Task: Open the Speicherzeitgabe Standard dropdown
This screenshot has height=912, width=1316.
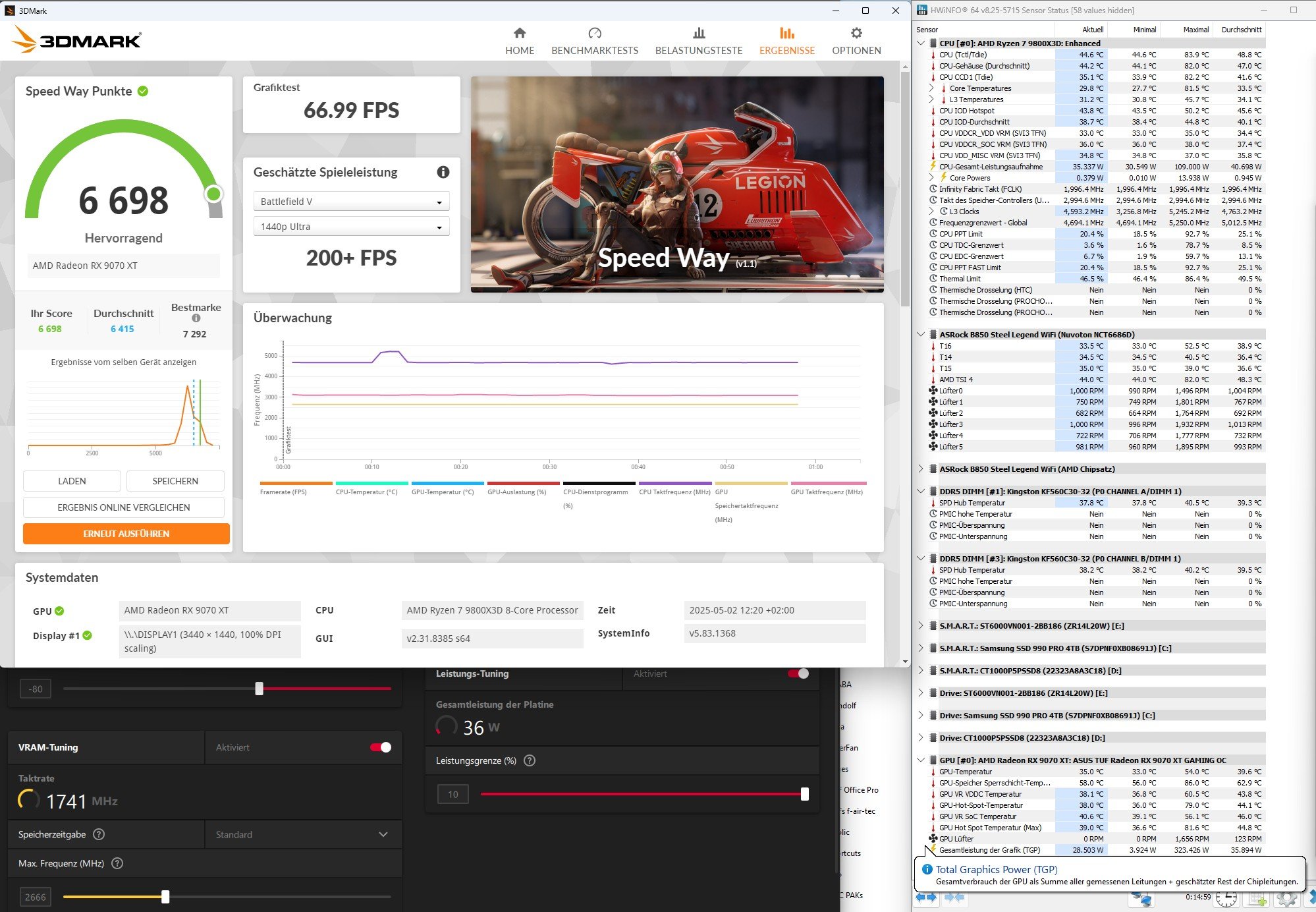Action: click(303, 834)
